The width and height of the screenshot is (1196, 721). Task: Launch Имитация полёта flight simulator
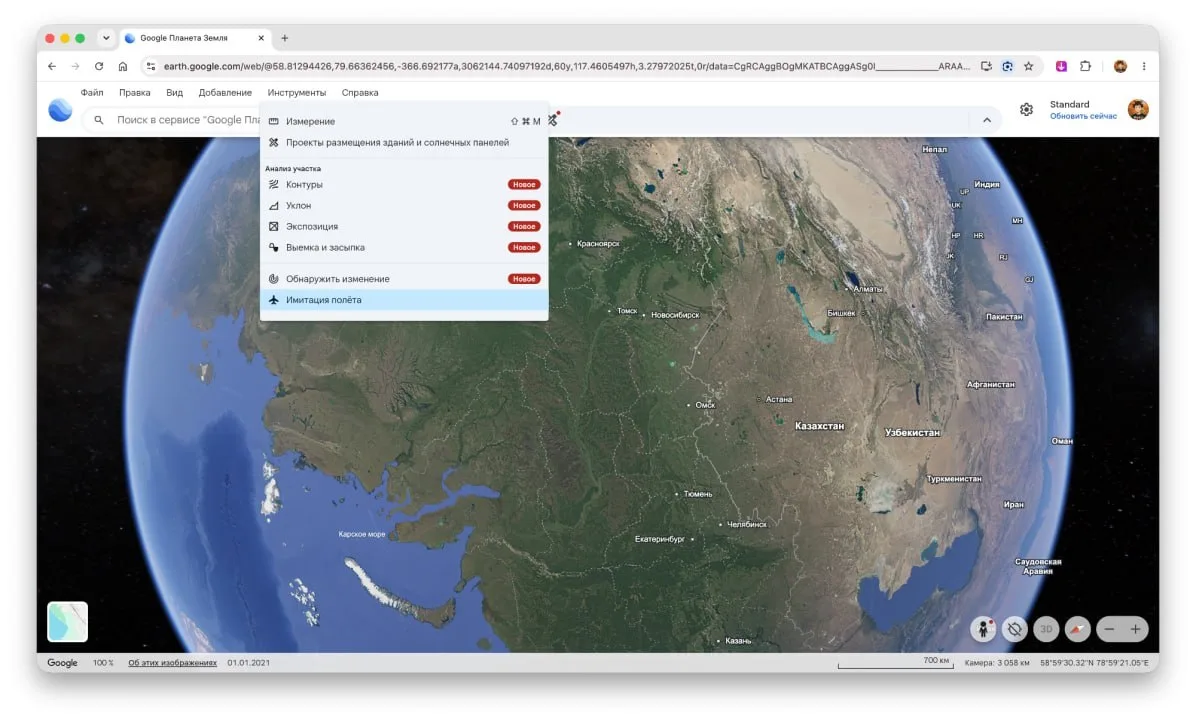tap(403, 300)
